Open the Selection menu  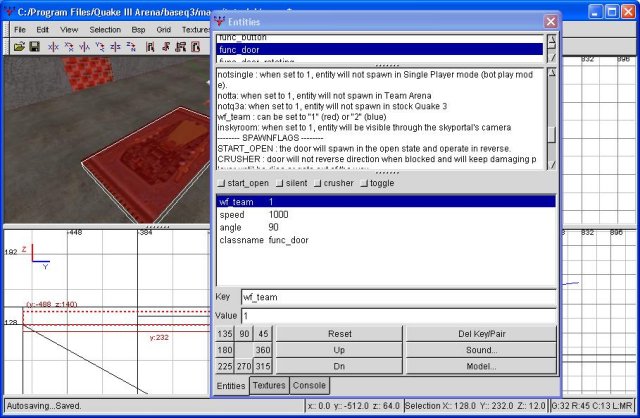click(105, 30)
